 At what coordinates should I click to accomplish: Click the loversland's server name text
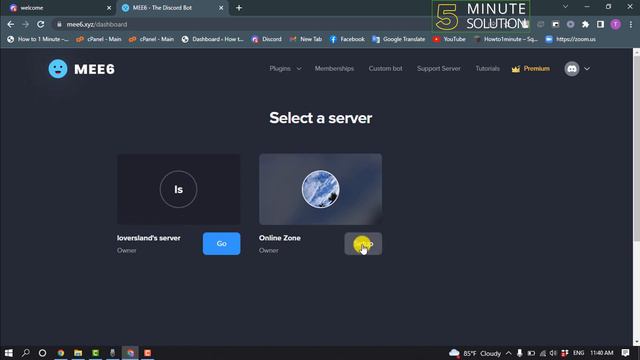click(x=149, y=238)
